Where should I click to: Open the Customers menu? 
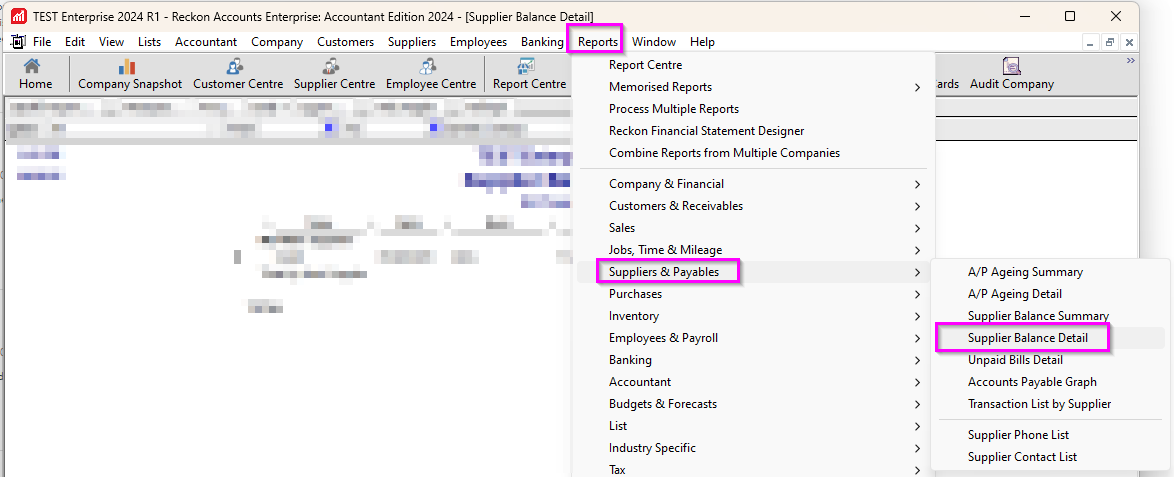[x=345, y=42]
